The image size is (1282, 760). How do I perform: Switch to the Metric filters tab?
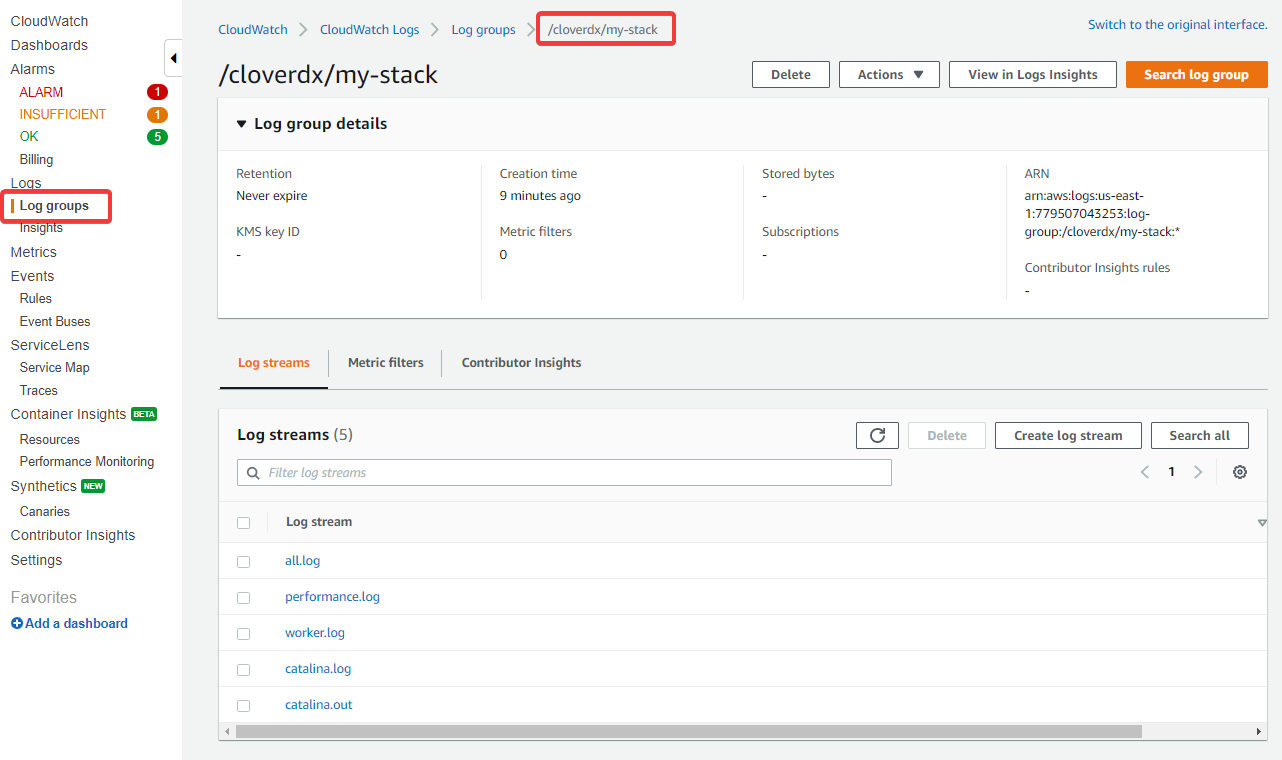tap(385, 362)
